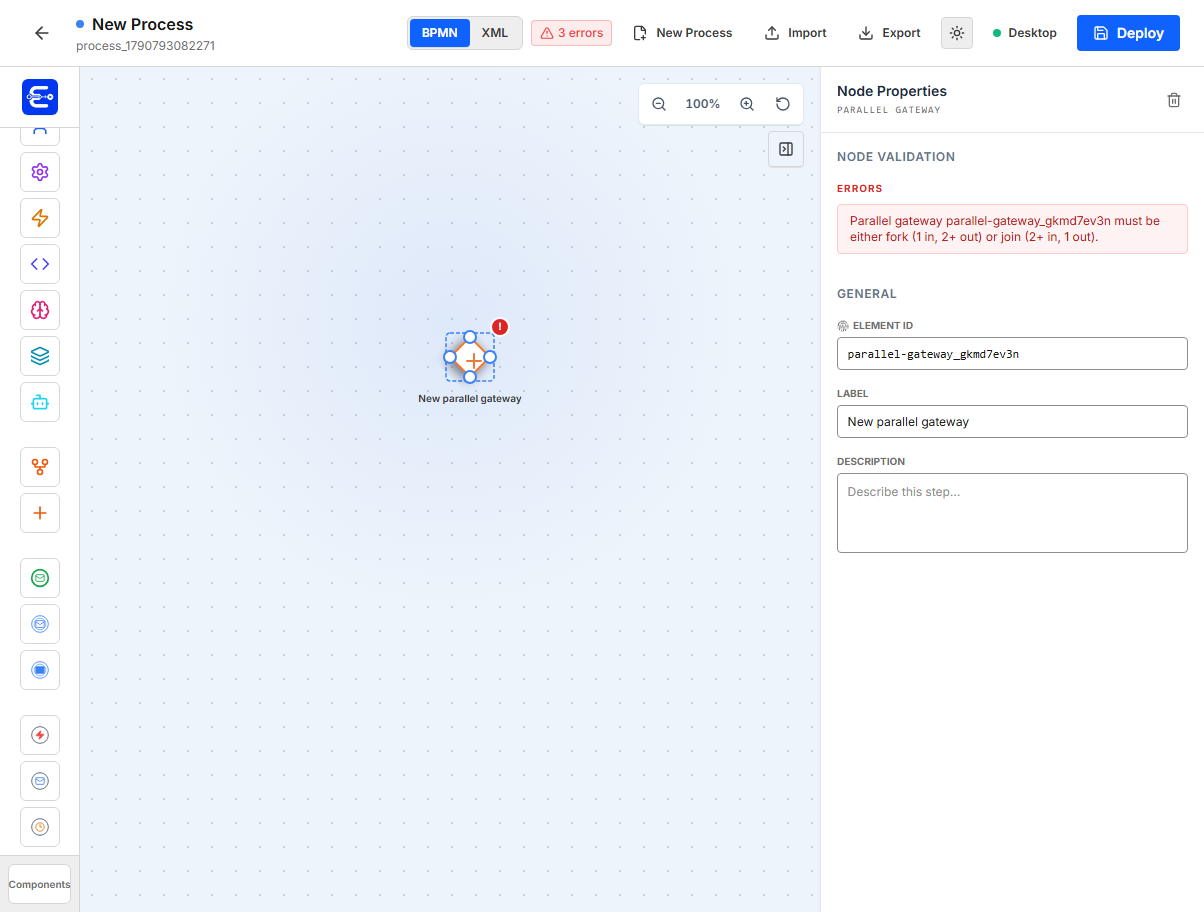Go back with the left arrow
Image resolution: width=1204 pixels, height=912 pixels.
tap(41, 33)
